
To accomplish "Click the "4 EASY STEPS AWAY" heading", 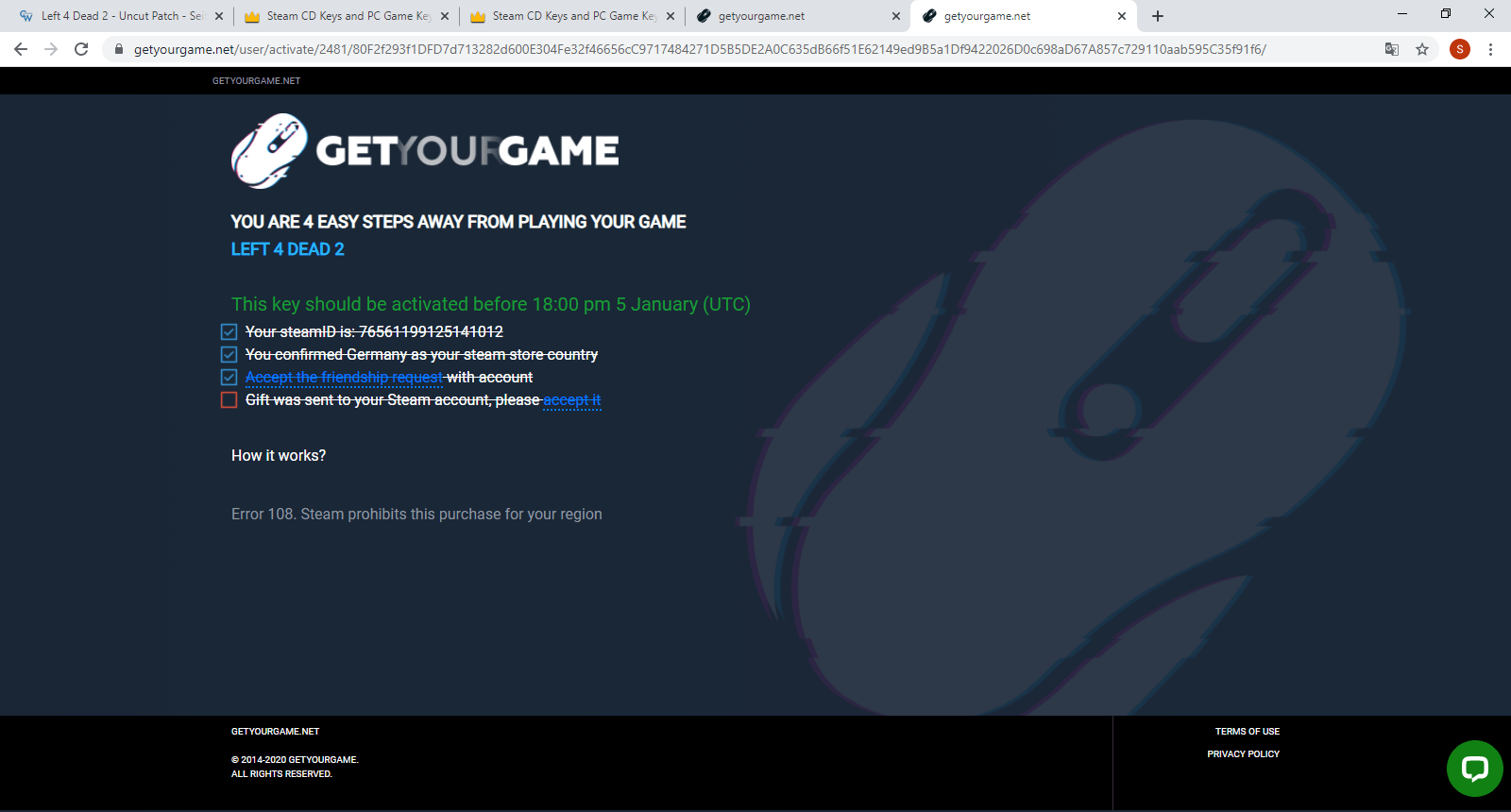I will pyautogui.click(x=459, y=222).
